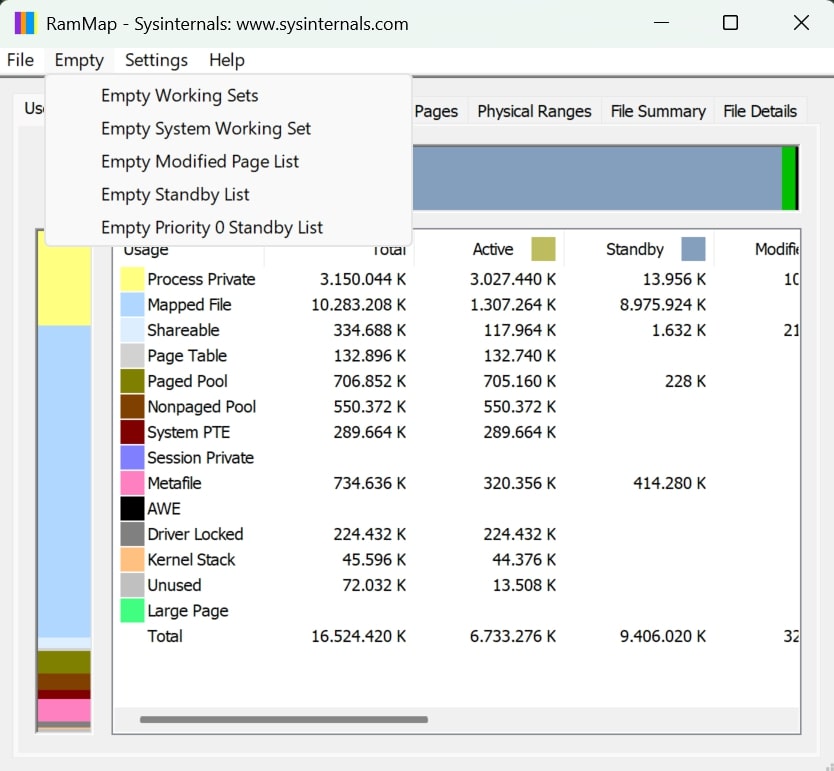Select the Metafile row label
Image resolution: width=834 pixels, height=771 pixels.
(174, 483)
